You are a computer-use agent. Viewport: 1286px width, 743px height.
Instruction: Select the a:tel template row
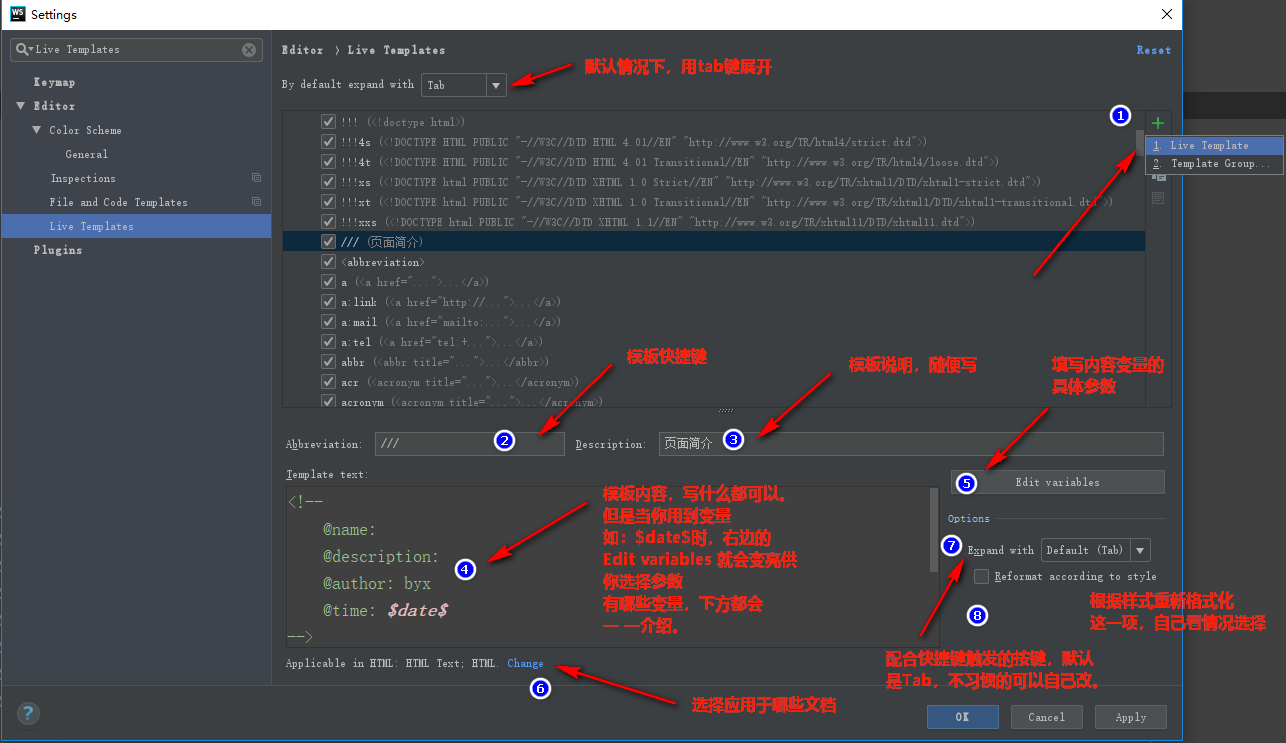pos(714,342)
